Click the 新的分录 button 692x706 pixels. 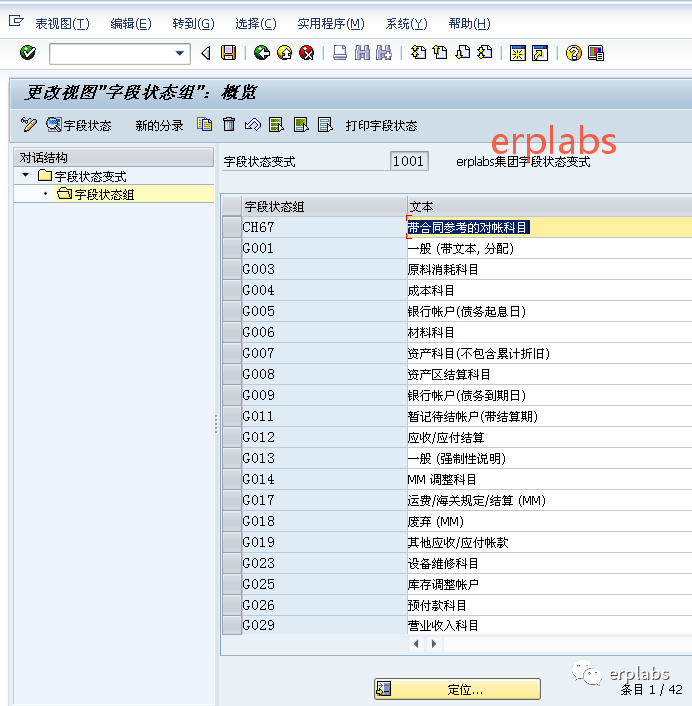(x=159, y=126)
